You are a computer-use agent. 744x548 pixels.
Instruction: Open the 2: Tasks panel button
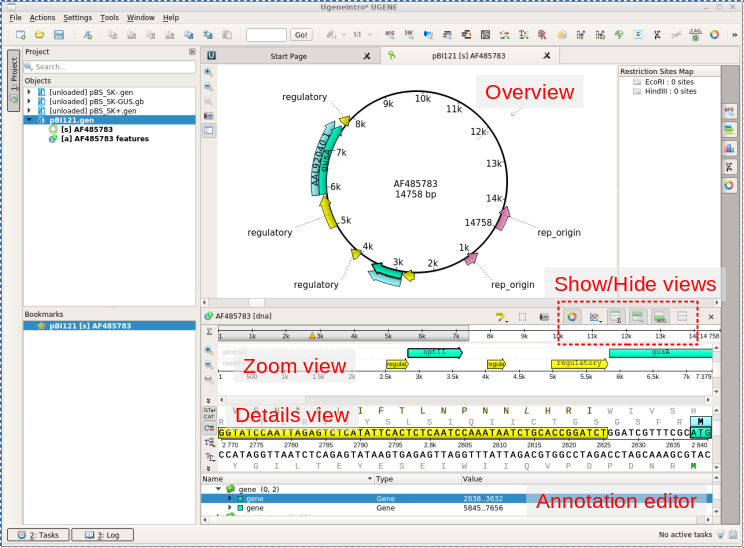click(x=38, y=535)
